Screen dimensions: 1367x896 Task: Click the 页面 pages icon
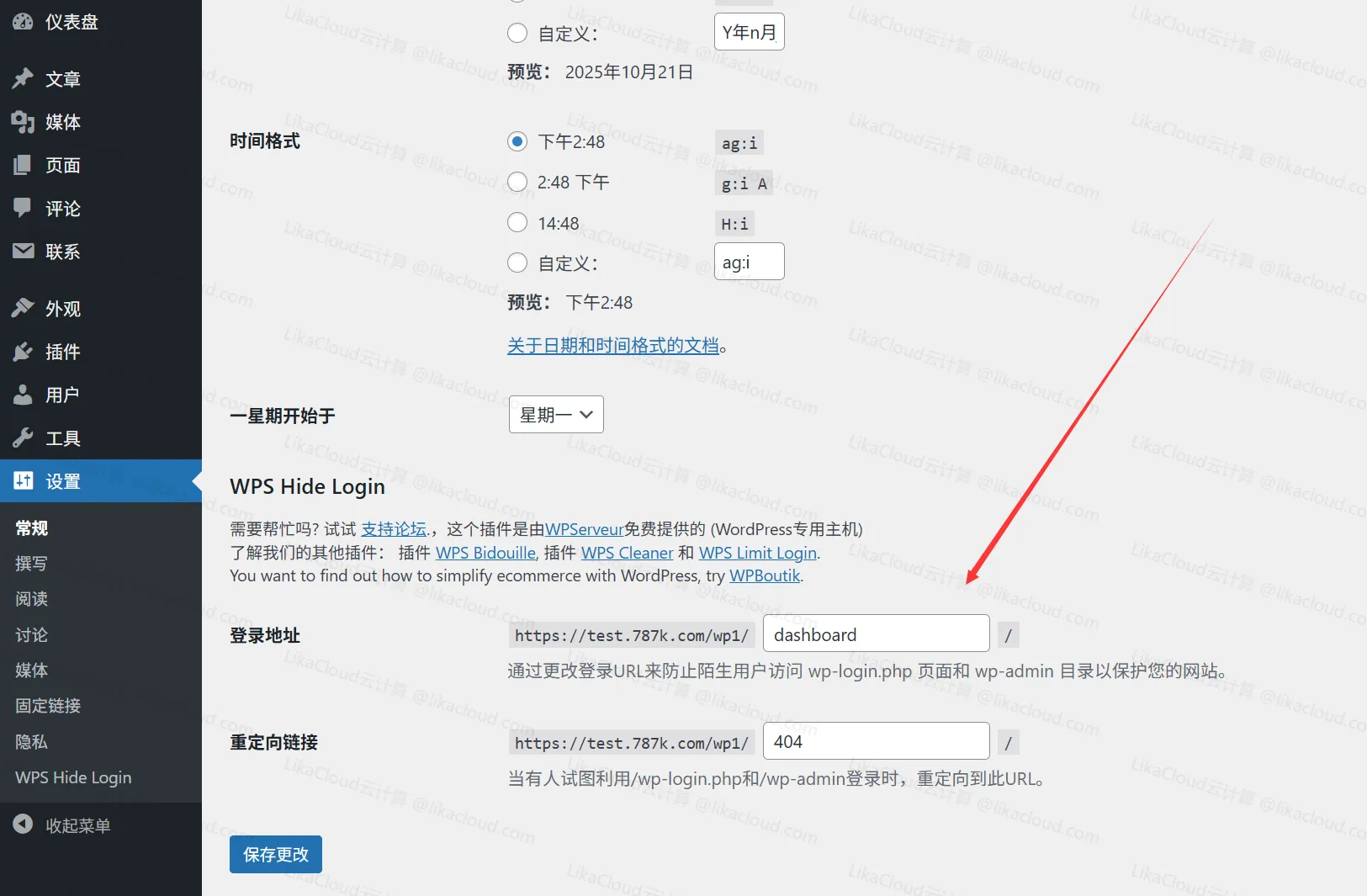(x=23, y=165)
